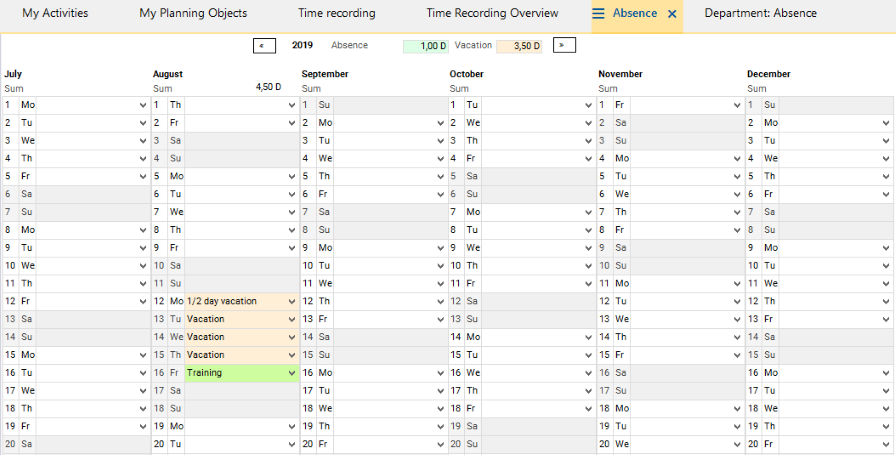The width and height of the screenshot is (896, 455).
Task: Open dropdown for July 19 Friday
Action: (143, 426)
